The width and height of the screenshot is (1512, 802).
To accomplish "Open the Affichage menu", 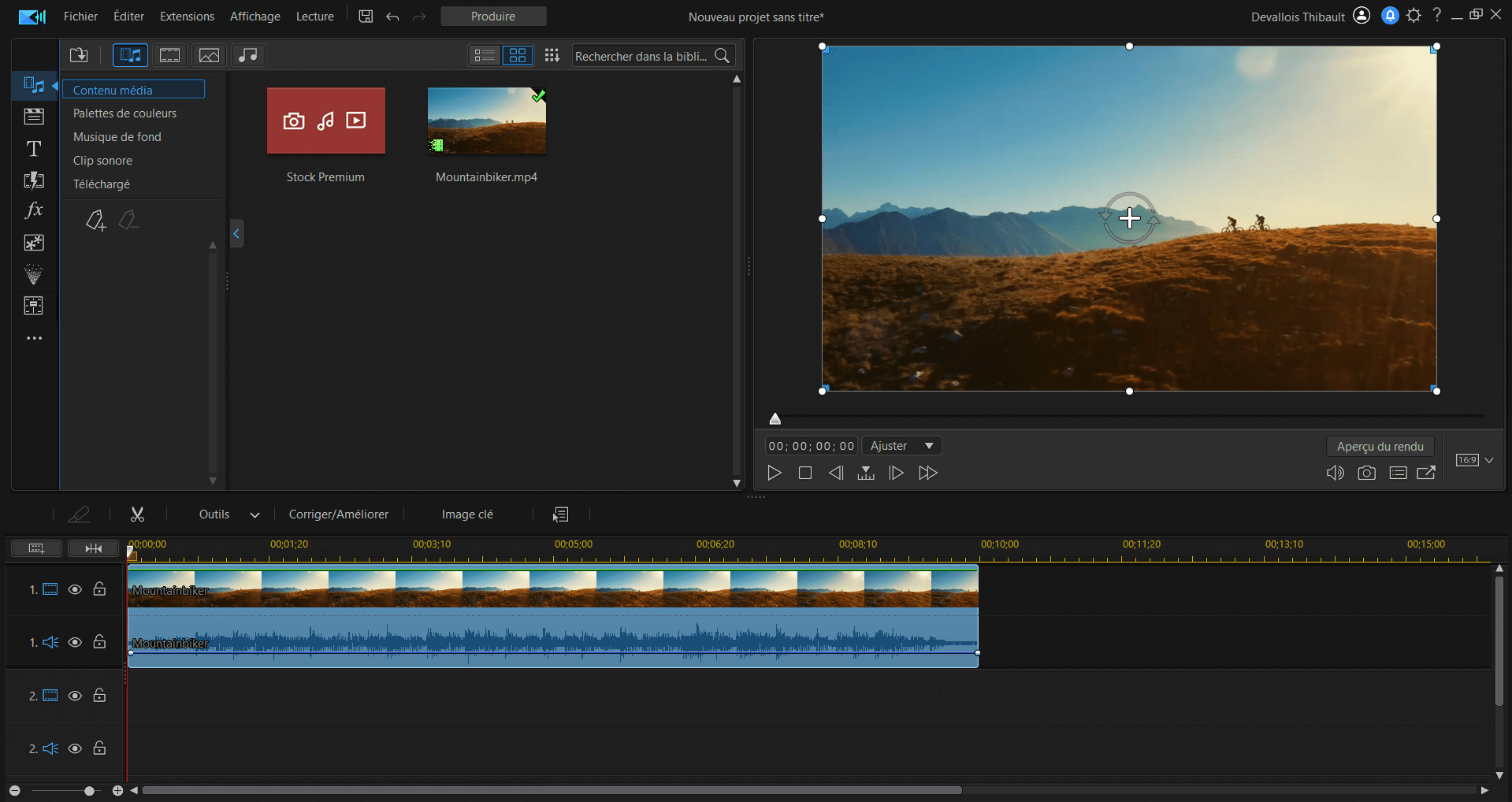I will (255, 17).
